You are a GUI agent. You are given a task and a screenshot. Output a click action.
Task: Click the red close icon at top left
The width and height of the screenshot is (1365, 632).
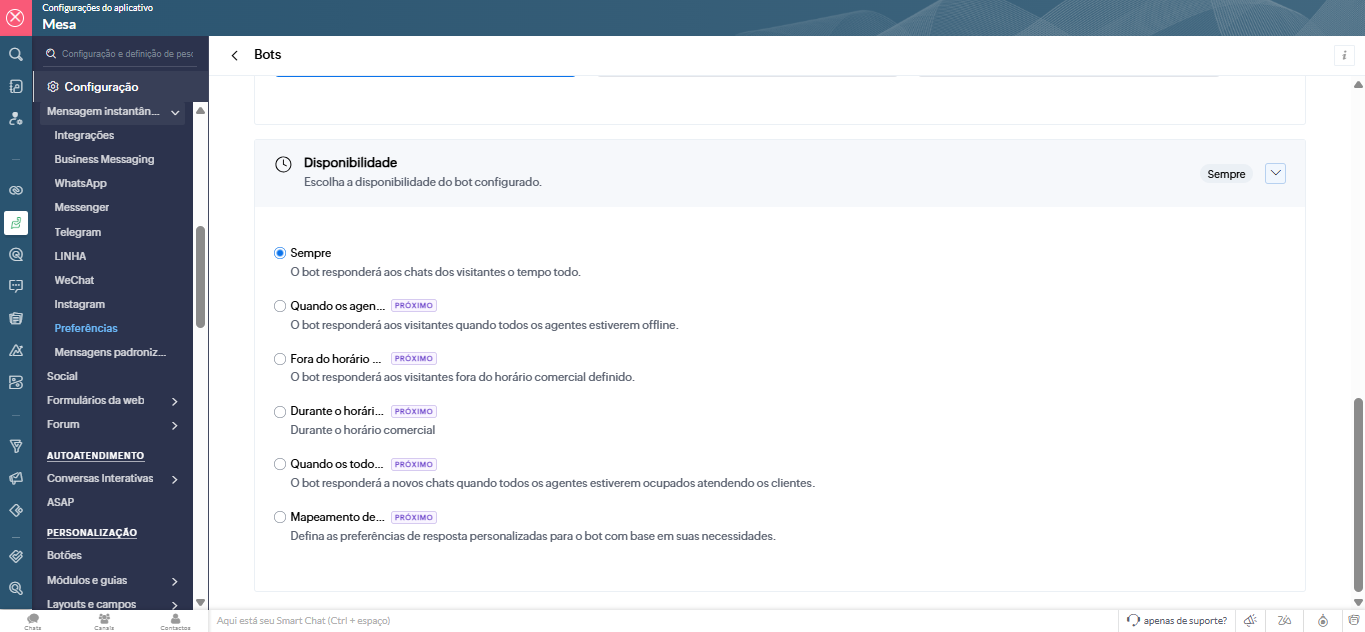[x=16, y=17]
